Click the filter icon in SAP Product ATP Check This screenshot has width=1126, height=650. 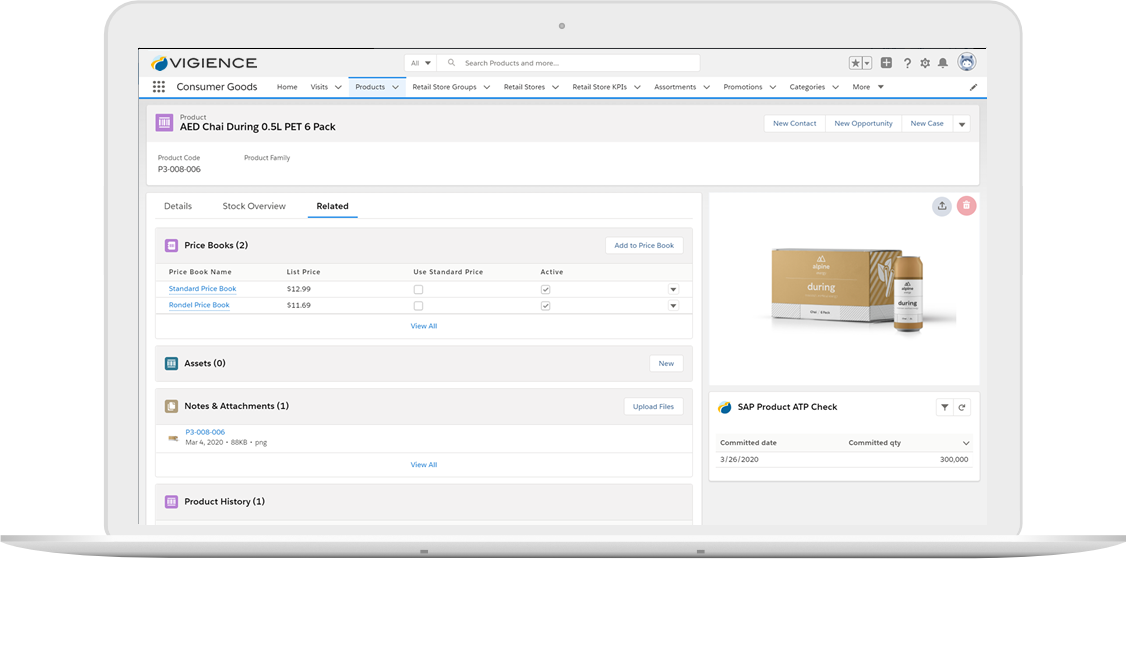click(x=945, y=407)
